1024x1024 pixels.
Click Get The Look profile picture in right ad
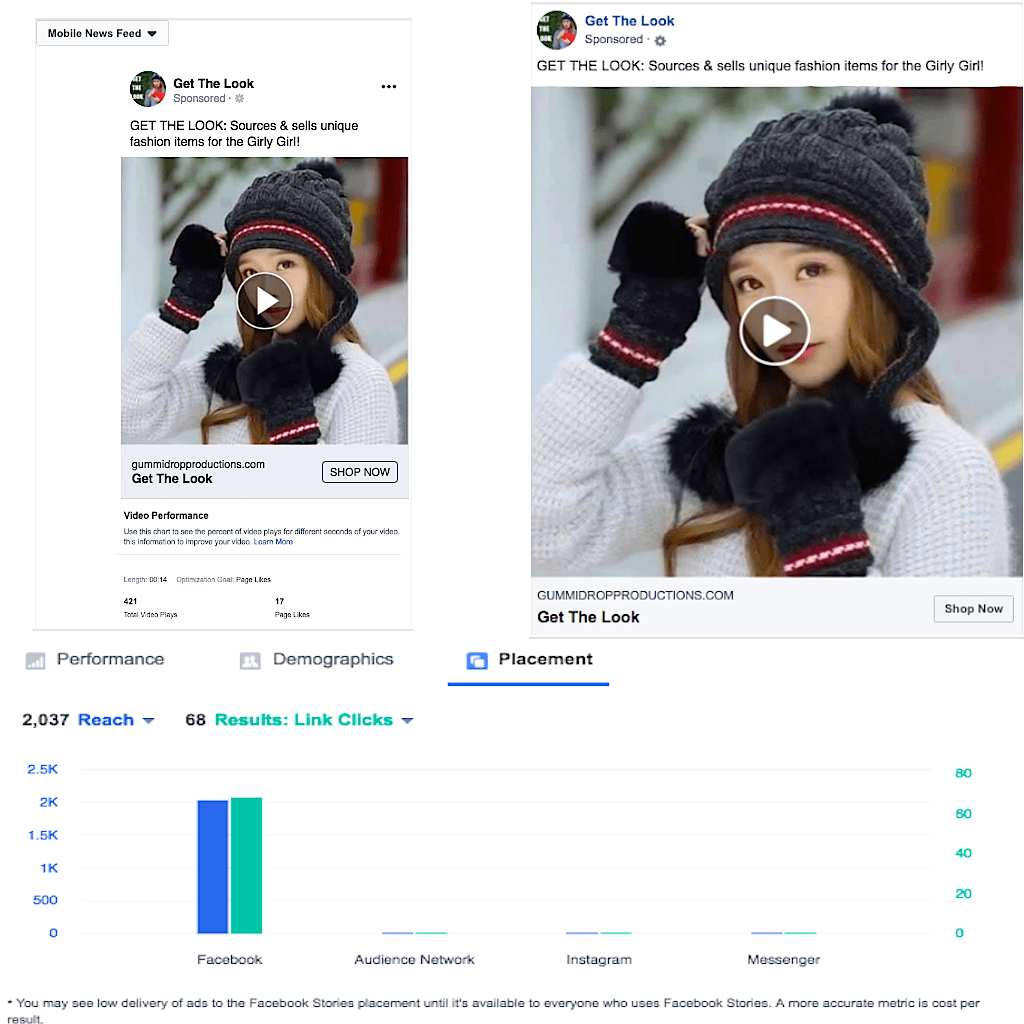557,30
